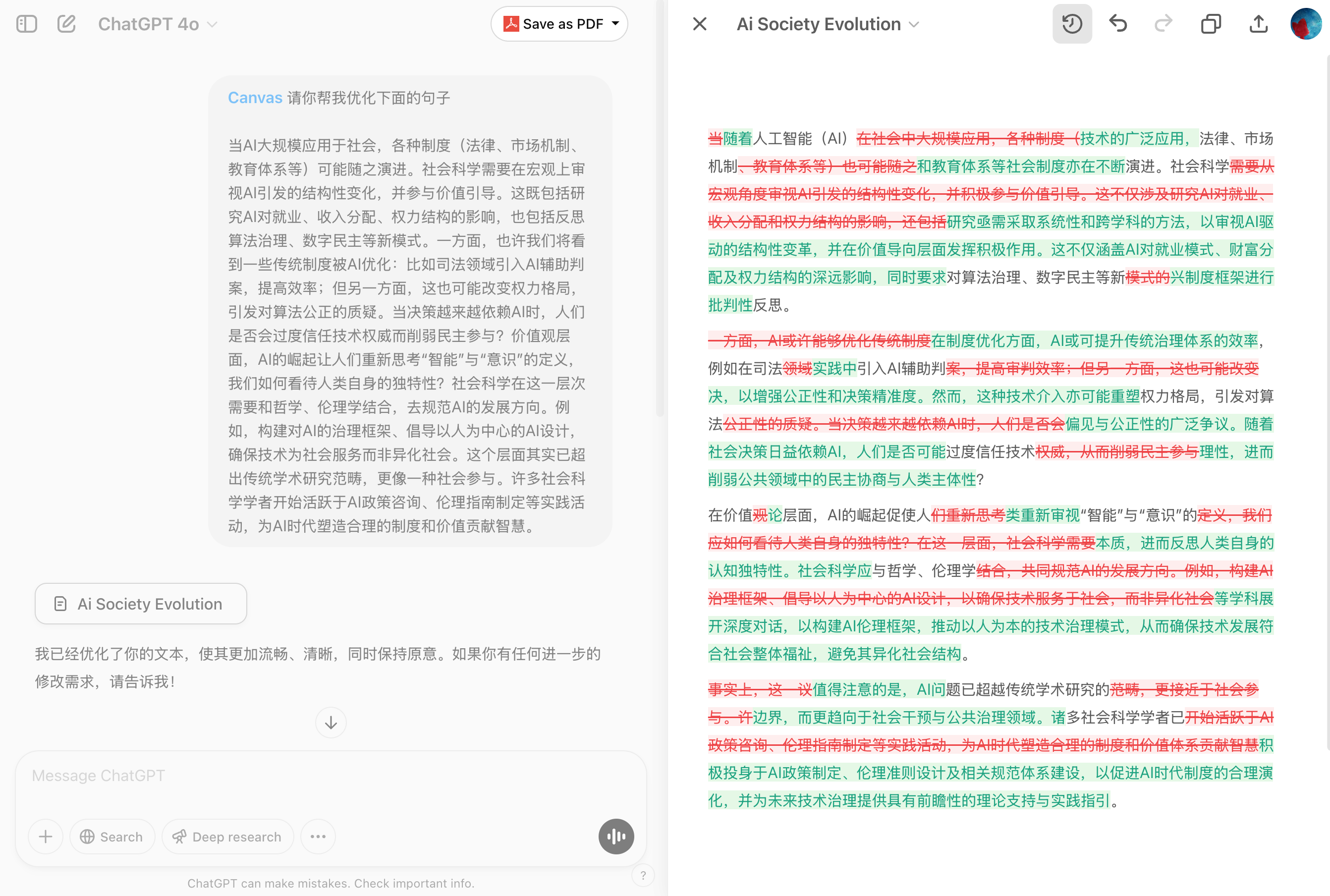Click the text "我已经优化了你的文本" in the reply
Image resolution: width=1330 pixels, height=896 pixels.
[x=109, y=654]
